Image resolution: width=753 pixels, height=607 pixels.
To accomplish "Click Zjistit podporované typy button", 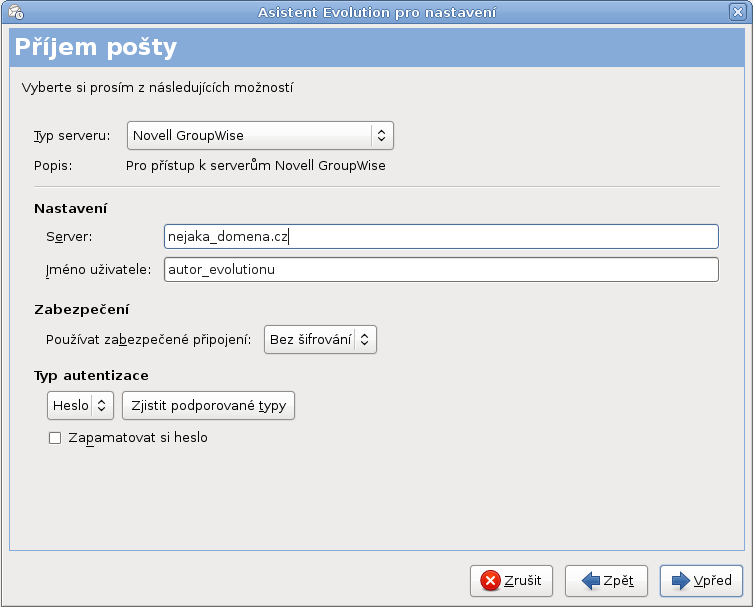I will [x=208, y=405].
